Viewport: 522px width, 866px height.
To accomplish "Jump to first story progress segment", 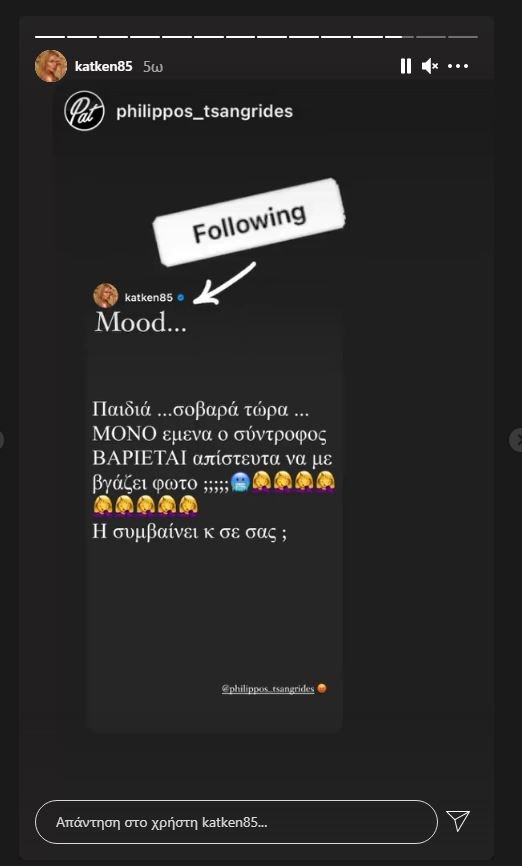I will coord(50,37).
